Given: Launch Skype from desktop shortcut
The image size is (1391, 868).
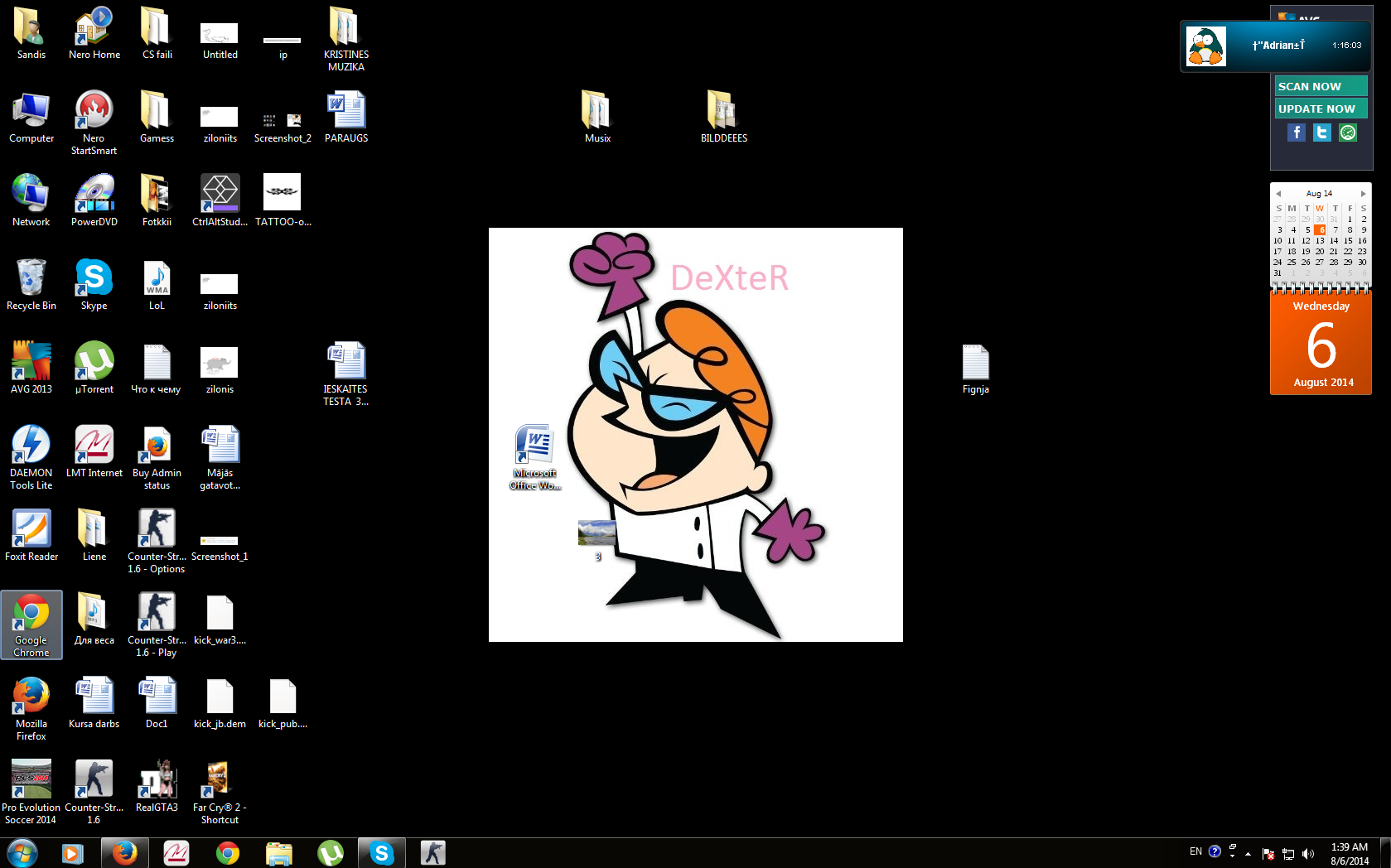Looking at the screenshot, I should click(94, 284).
